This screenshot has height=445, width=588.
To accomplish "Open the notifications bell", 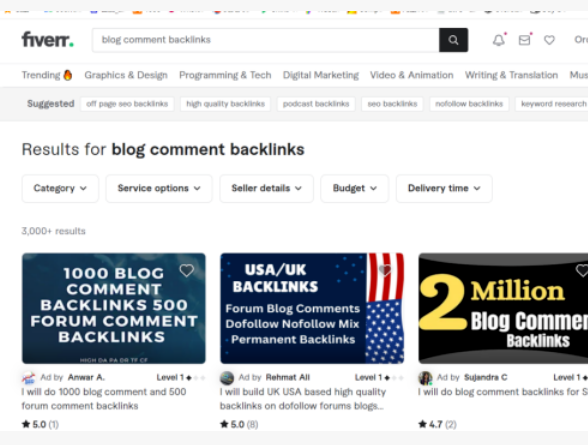I will coord(499,40).
